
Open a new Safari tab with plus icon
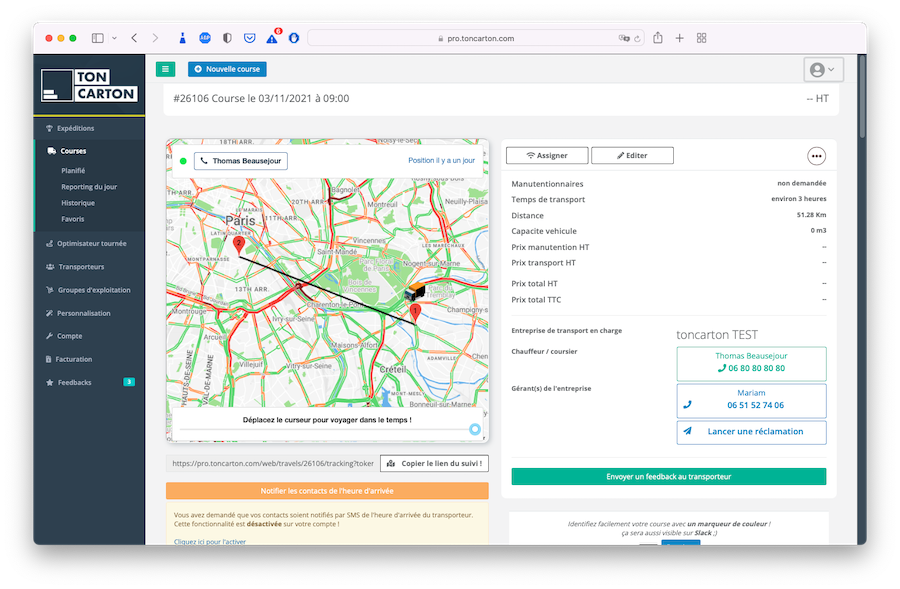pyautogui.click(x=680, y=38)
